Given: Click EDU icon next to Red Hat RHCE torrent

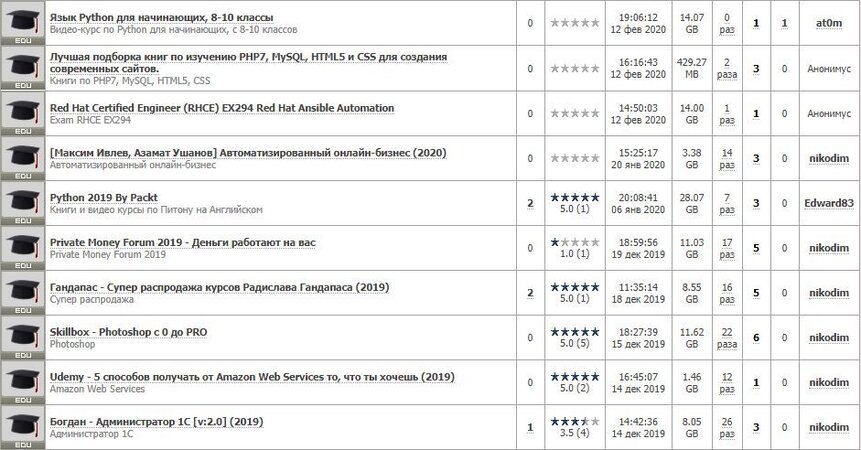Looking at the screenshot, I should 21,113.
